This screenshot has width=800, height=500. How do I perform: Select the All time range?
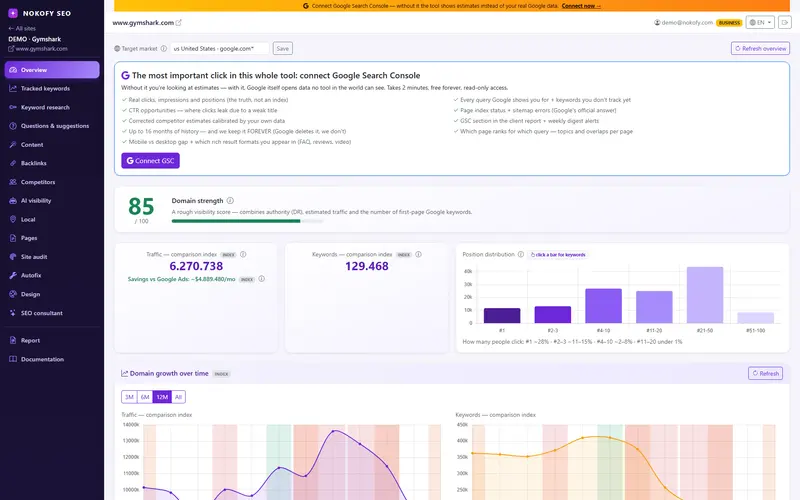coord(178,397)
